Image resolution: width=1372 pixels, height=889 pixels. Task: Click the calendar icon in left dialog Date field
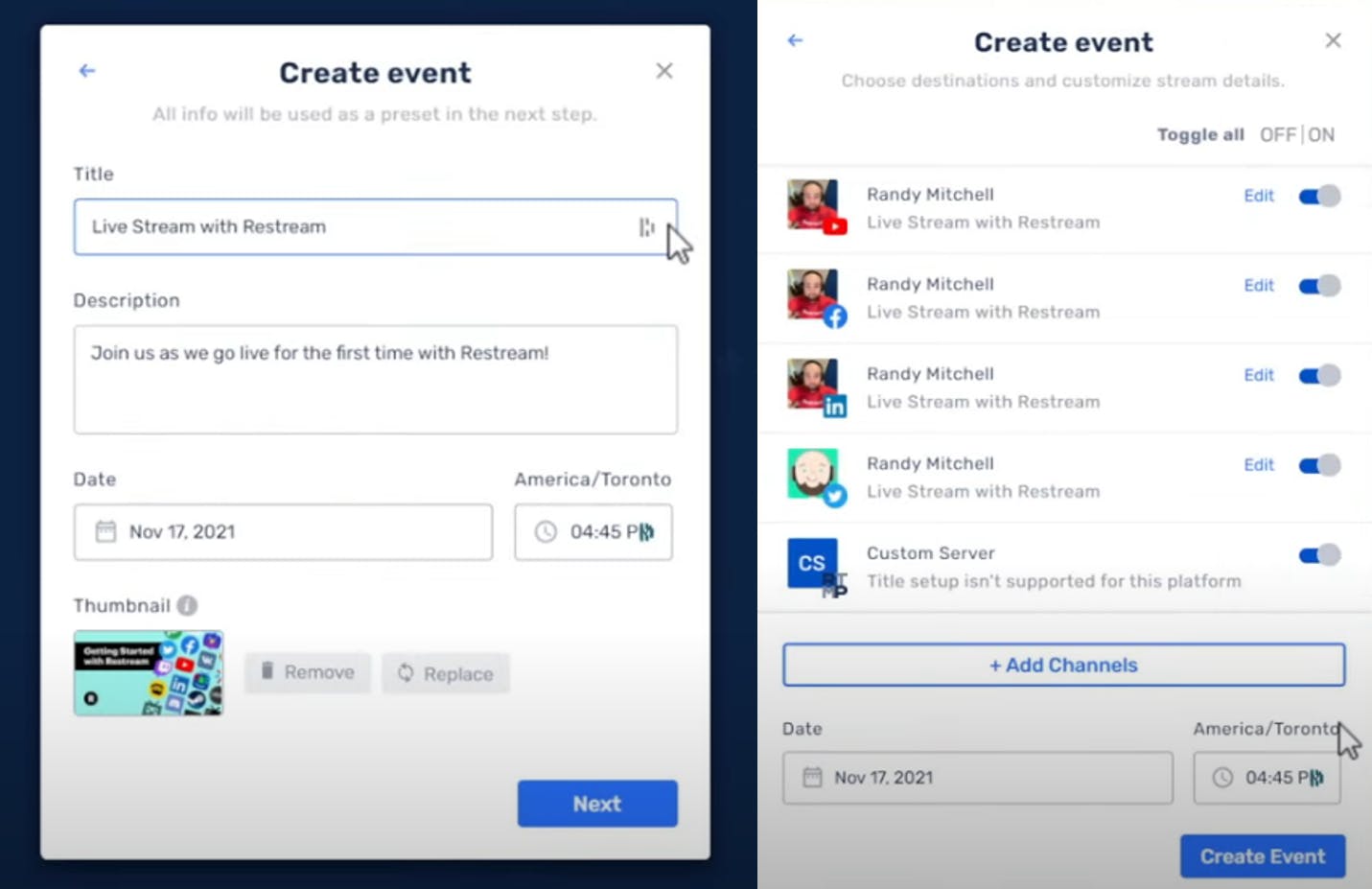[x=105, y=531]
